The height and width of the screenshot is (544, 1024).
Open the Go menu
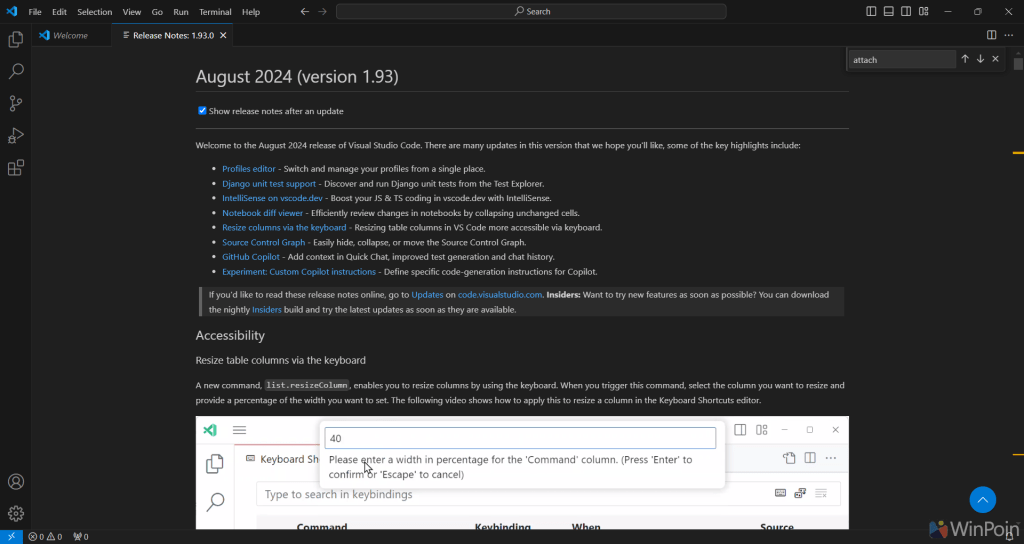[x=157, y=12]
